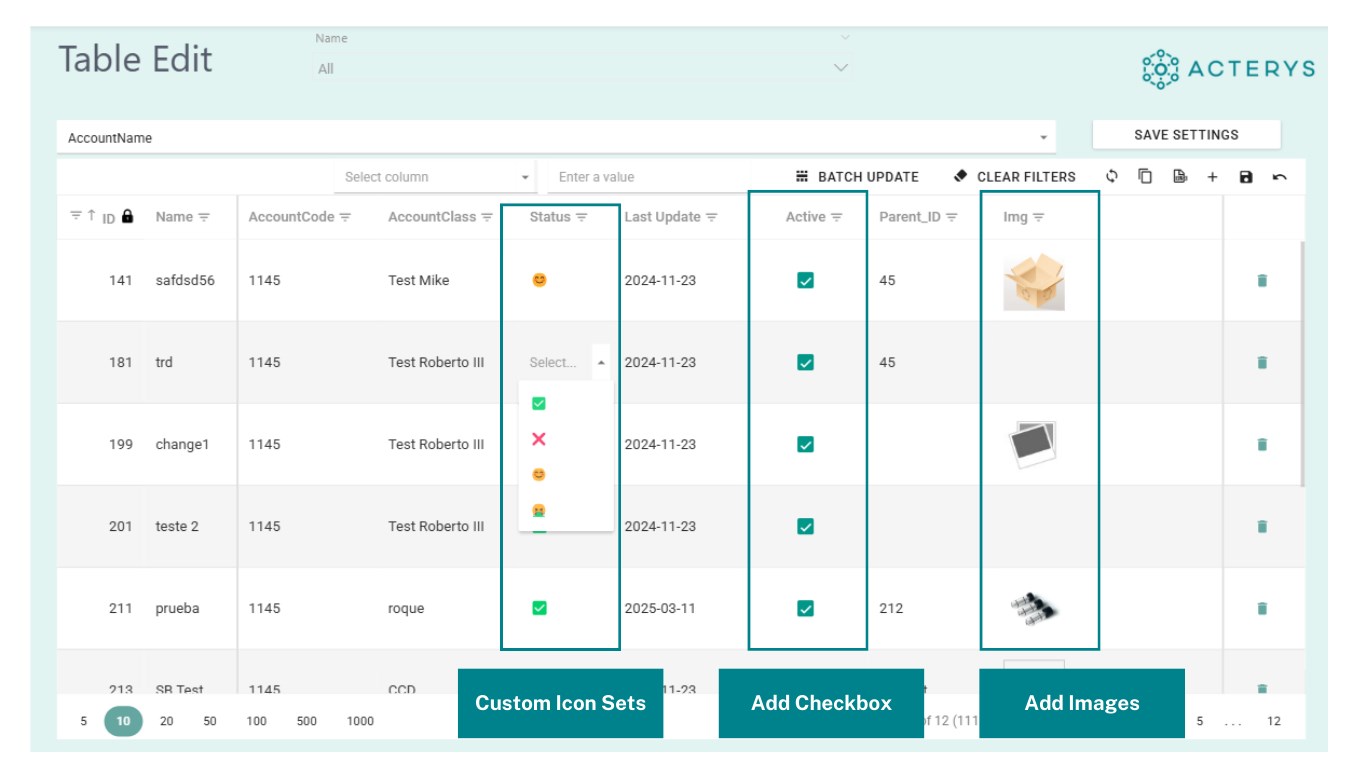Viewport: 1366px width, 768px height.
Task: Click the name cell change1
Action: (x=182, y=445)
